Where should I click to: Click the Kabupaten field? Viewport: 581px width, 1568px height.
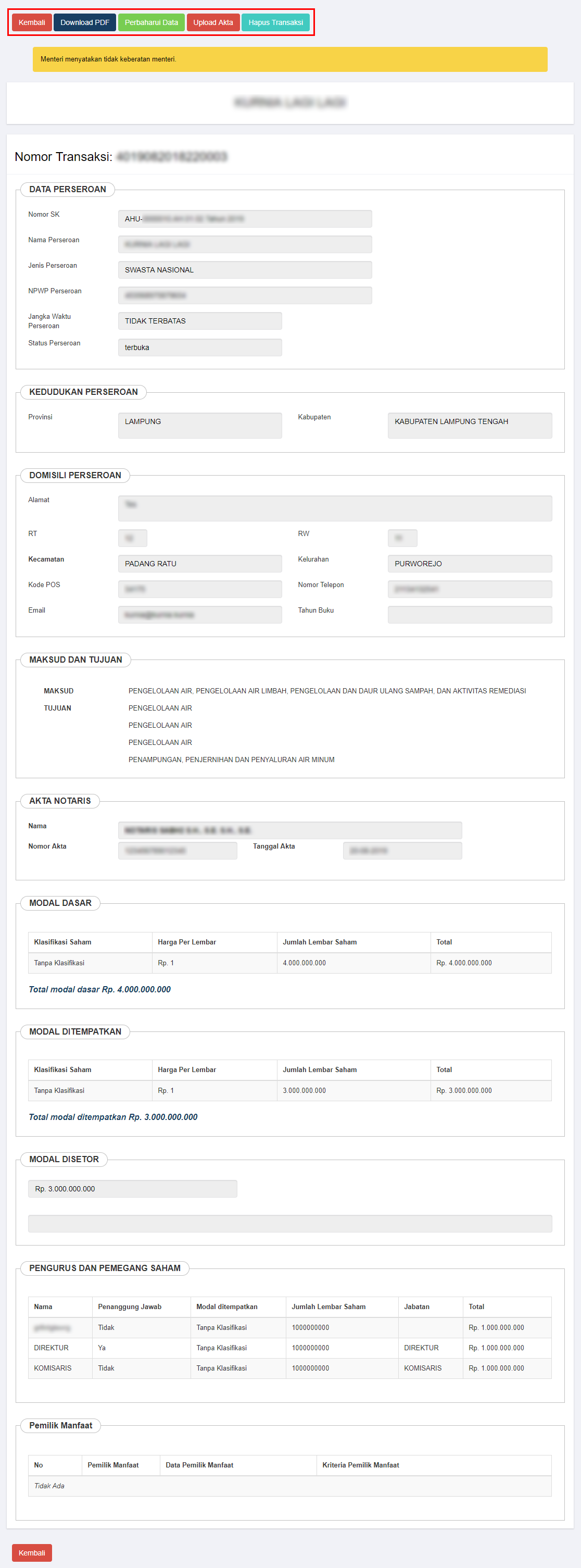[x=469, y=426]
